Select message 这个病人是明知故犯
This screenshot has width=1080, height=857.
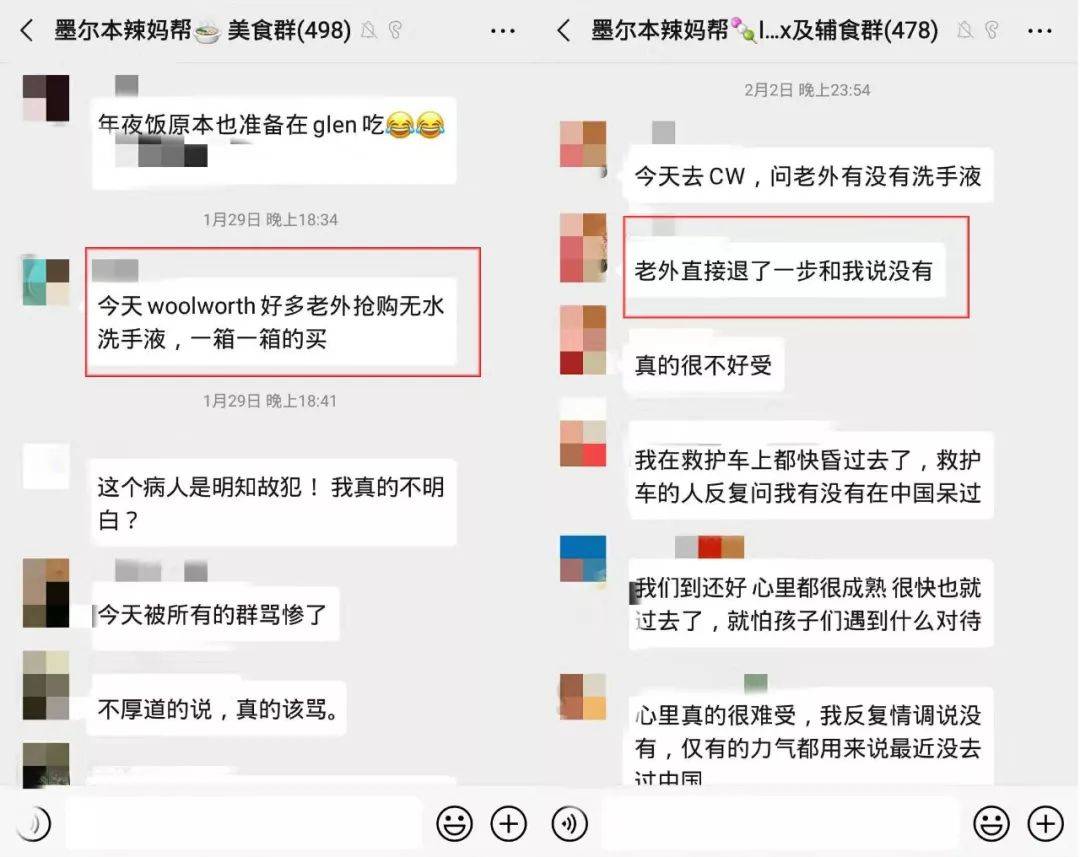pyautogui.click(x=273, y=503)
